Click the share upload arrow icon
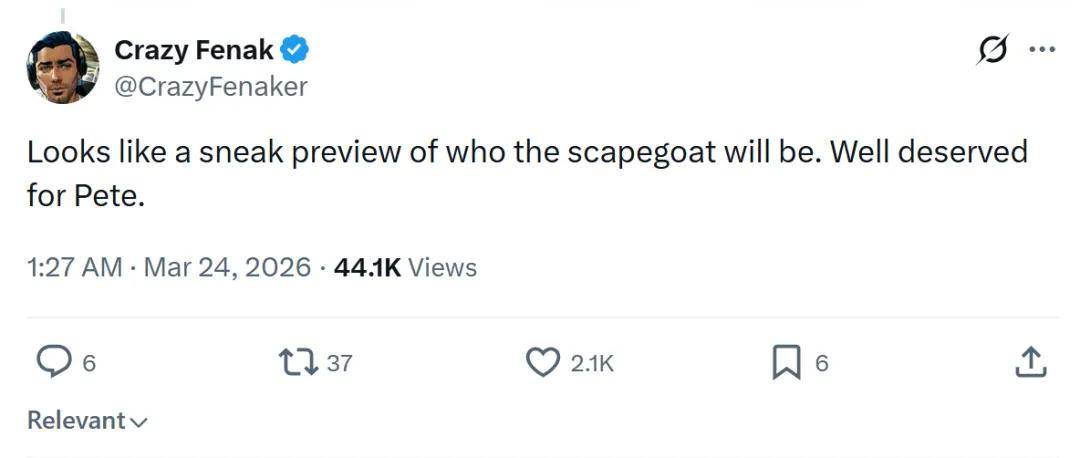The width and height of the screenshot is (1080, 458). [x=1030, y=362]
